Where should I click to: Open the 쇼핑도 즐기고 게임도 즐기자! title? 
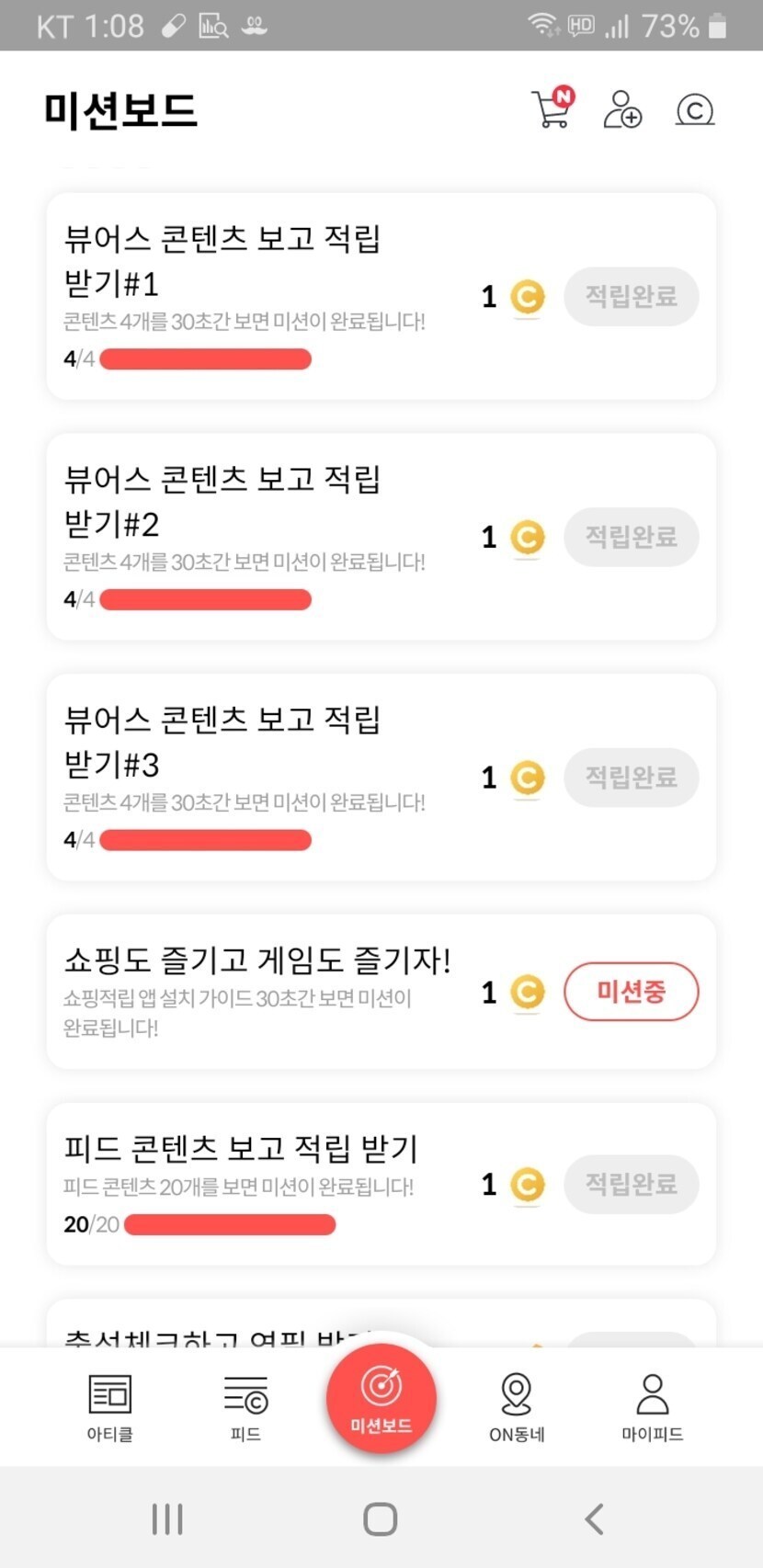coord(257,960)
